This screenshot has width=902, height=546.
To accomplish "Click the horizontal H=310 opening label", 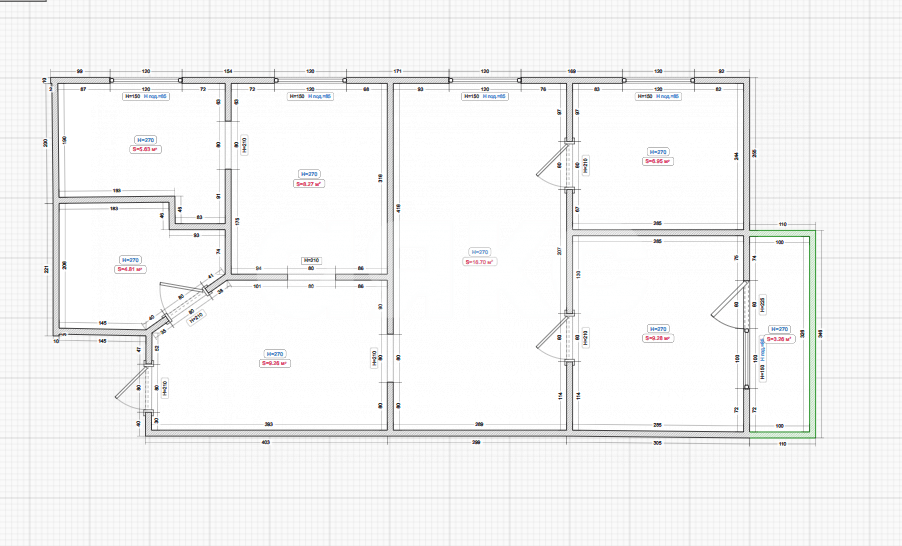I will coord(310,260).
